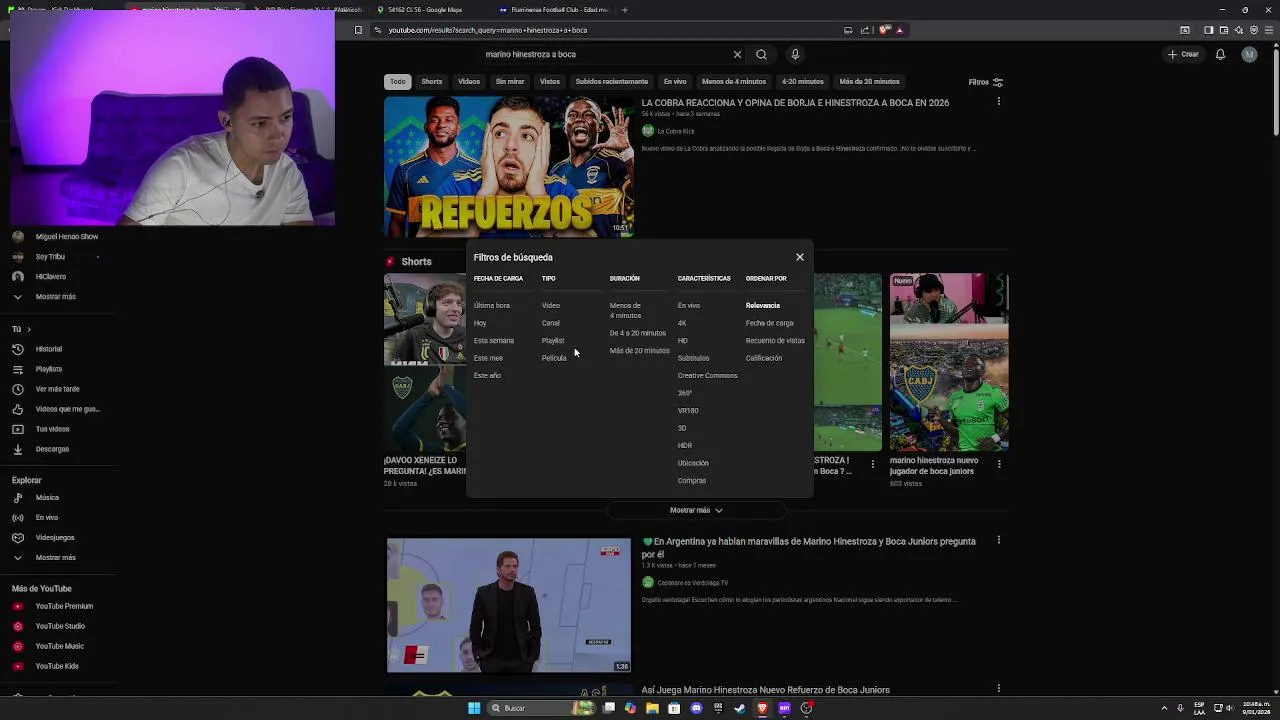Sort results by Fecha de carga

769,323
